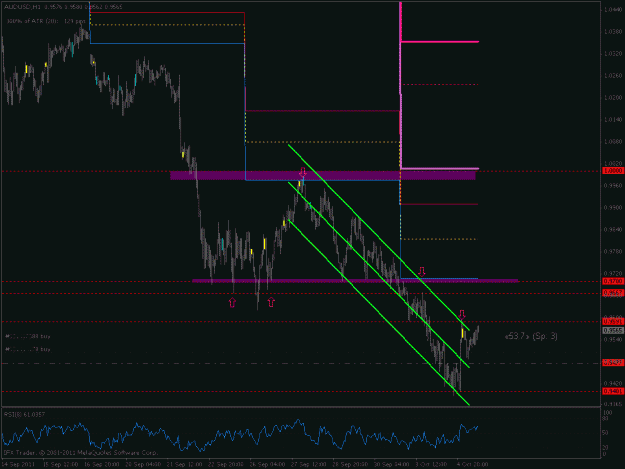This screenshot has height=469, width=625.
Task: Click the gray current price label 0.9565
Action: 613,331
